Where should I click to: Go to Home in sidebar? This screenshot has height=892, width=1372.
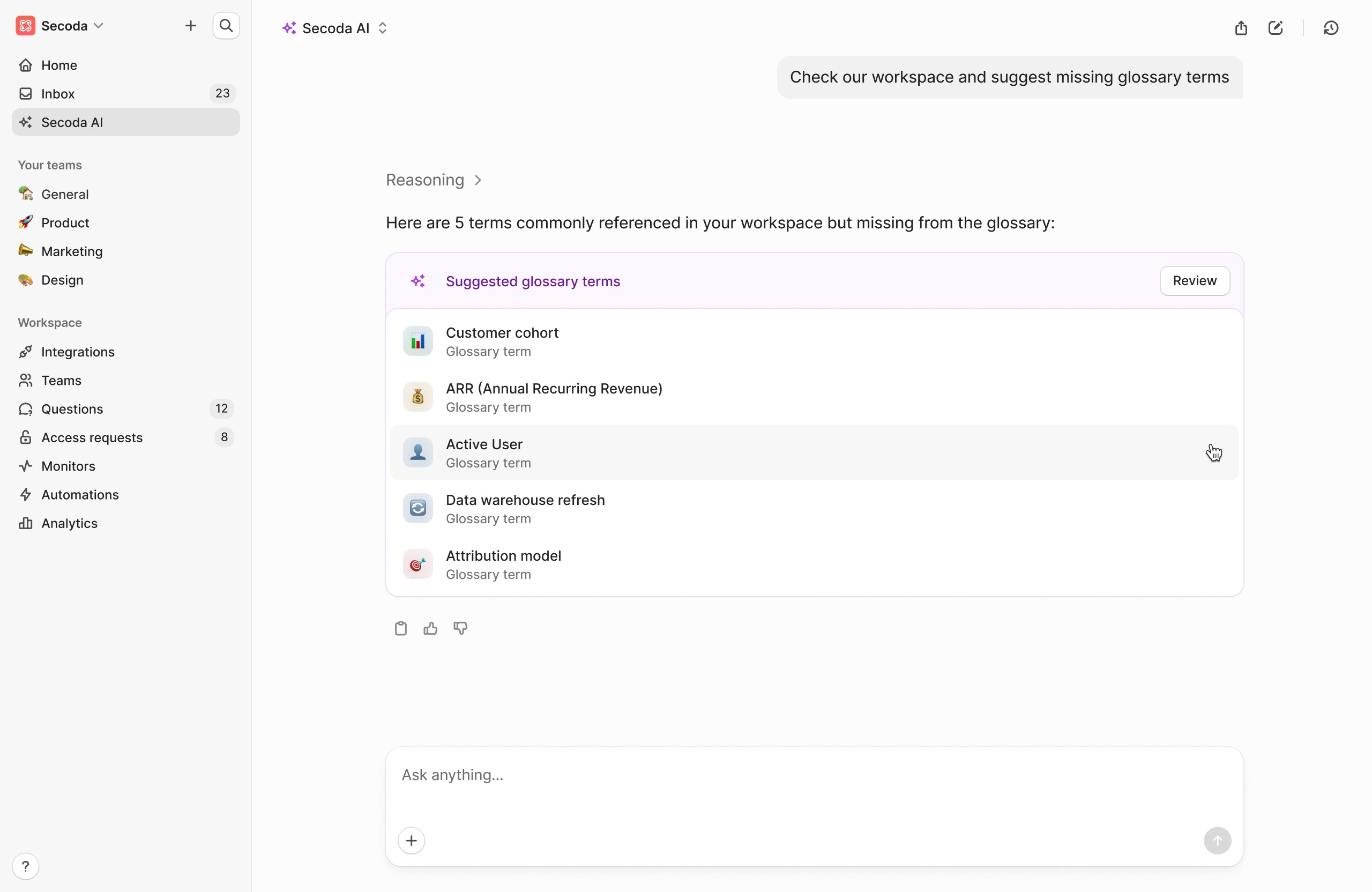pos(125,65)
